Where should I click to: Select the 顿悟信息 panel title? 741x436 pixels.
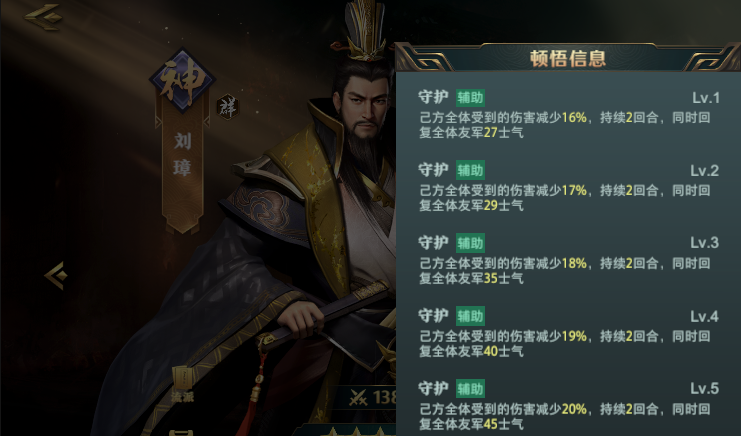pos(568,59)
